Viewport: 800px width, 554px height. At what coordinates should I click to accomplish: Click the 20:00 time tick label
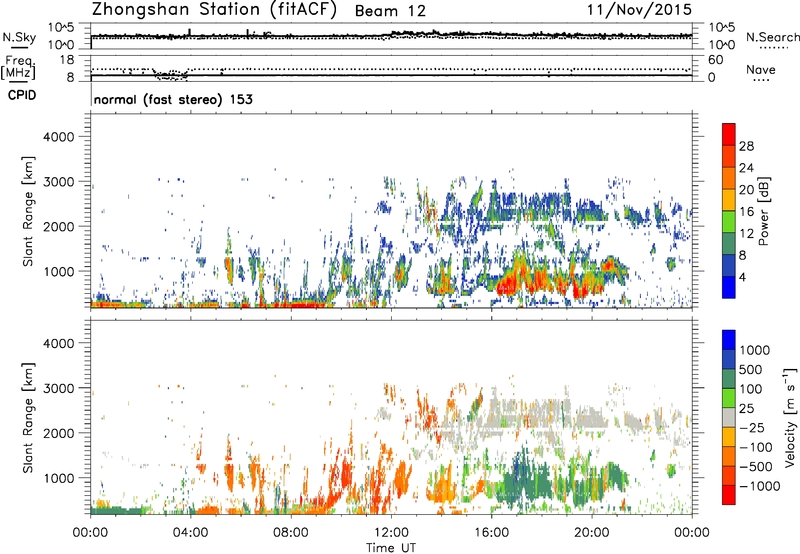[592, 533]
